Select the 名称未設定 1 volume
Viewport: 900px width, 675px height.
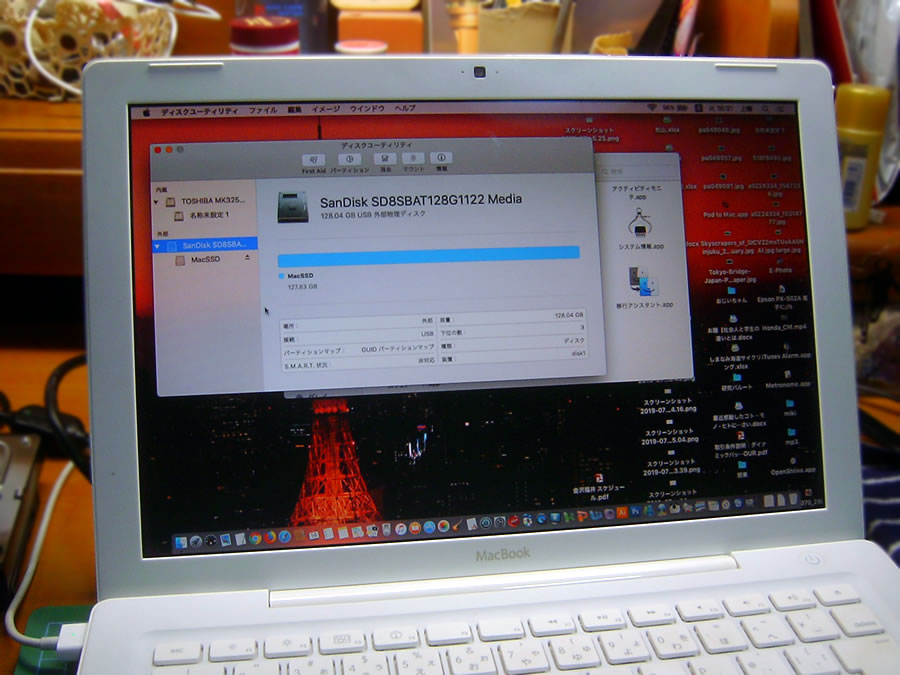[202, 216]
